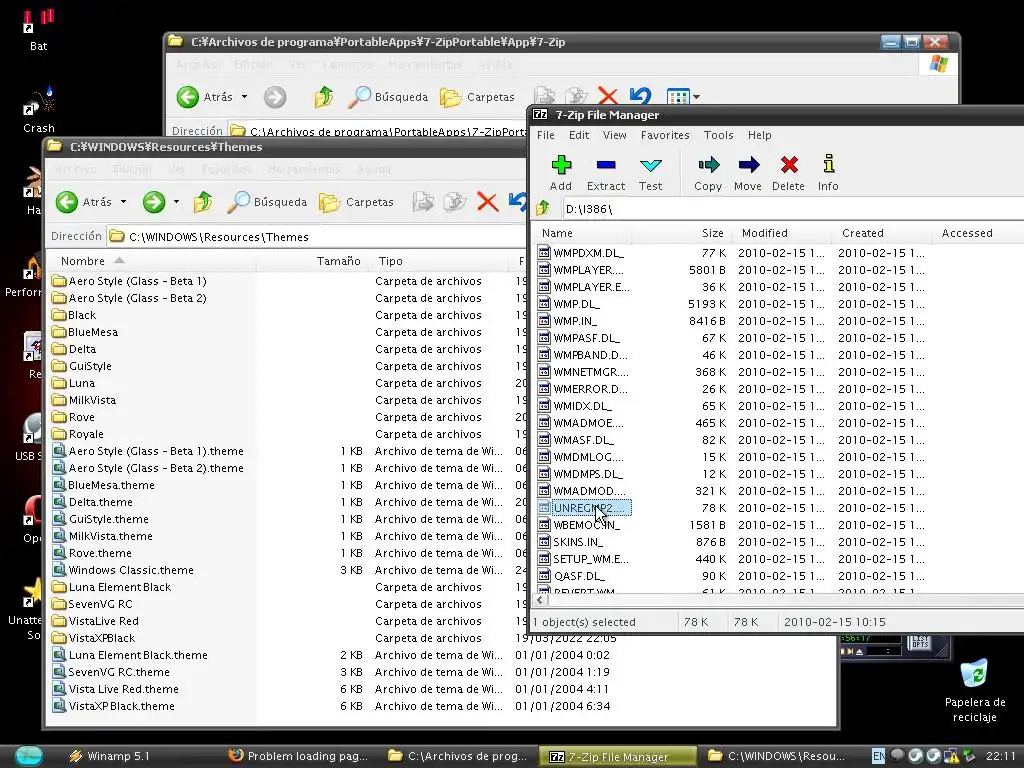Viewport: 1024px width, 768px height.
Task: Open the View menu in 7-Zip
Action: coord(615,135)
